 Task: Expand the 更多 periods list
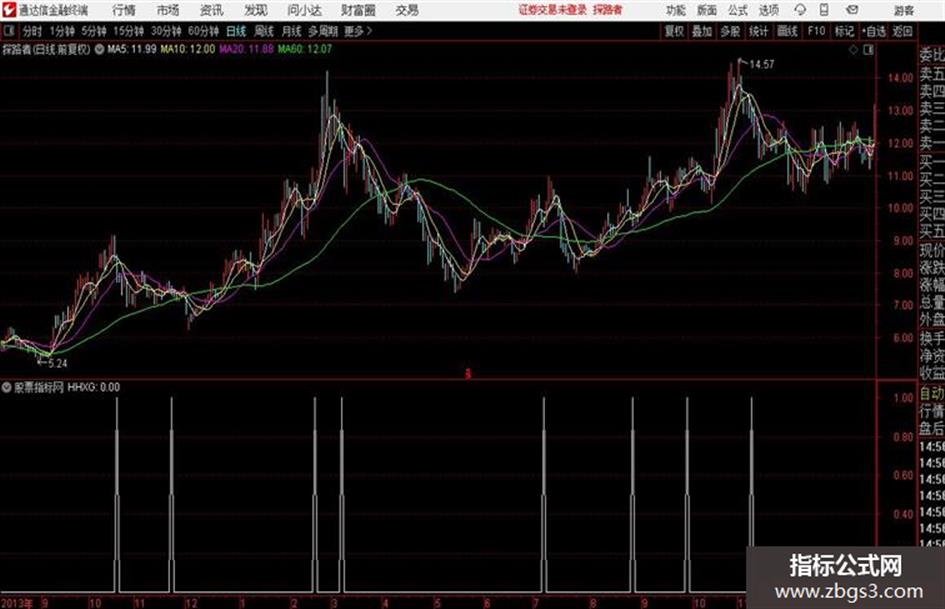point(357,31)
